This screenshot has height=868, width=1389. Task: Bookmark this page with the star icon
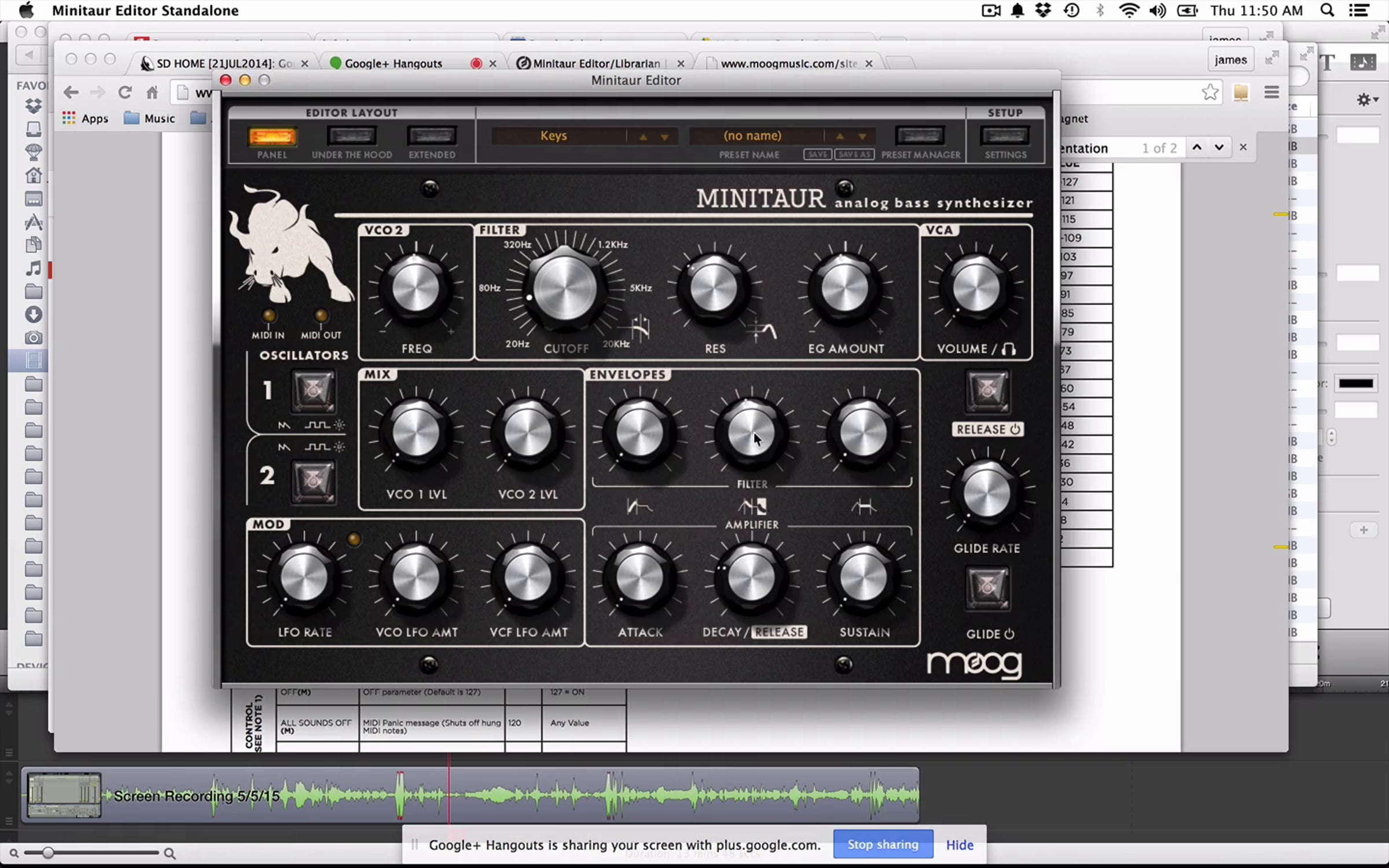pos(1210,92)
